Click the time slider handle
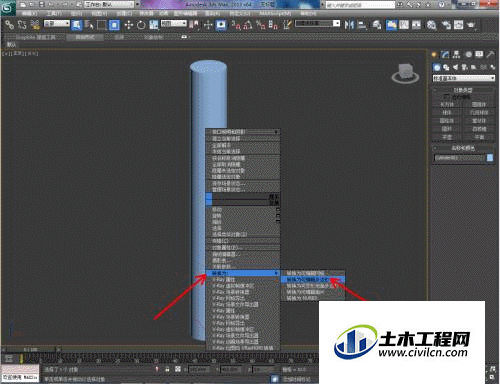 click(31, 350)
